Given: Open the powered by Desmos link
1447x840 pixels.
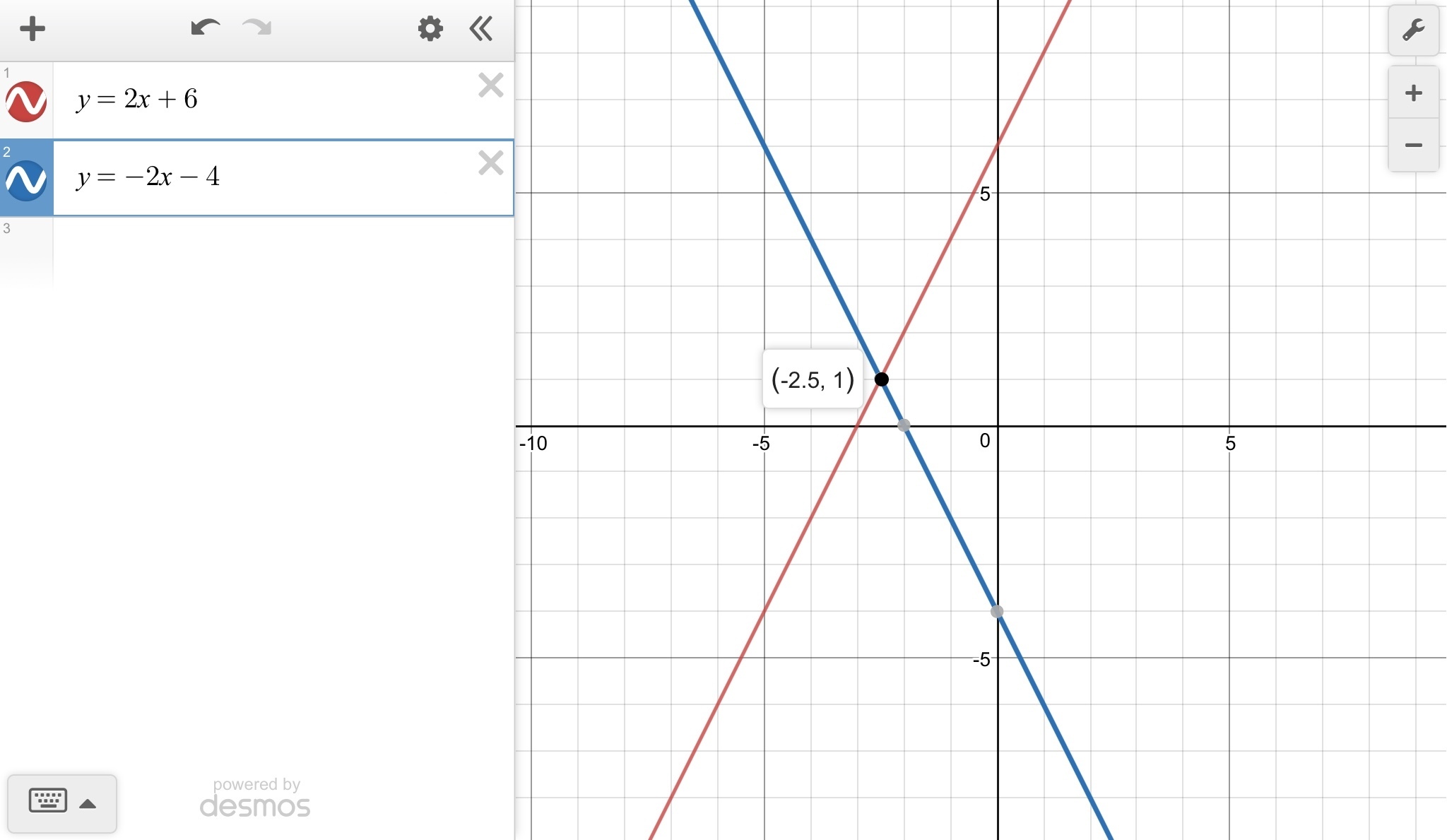Looking at the screenshot, I should pos(255,798).
